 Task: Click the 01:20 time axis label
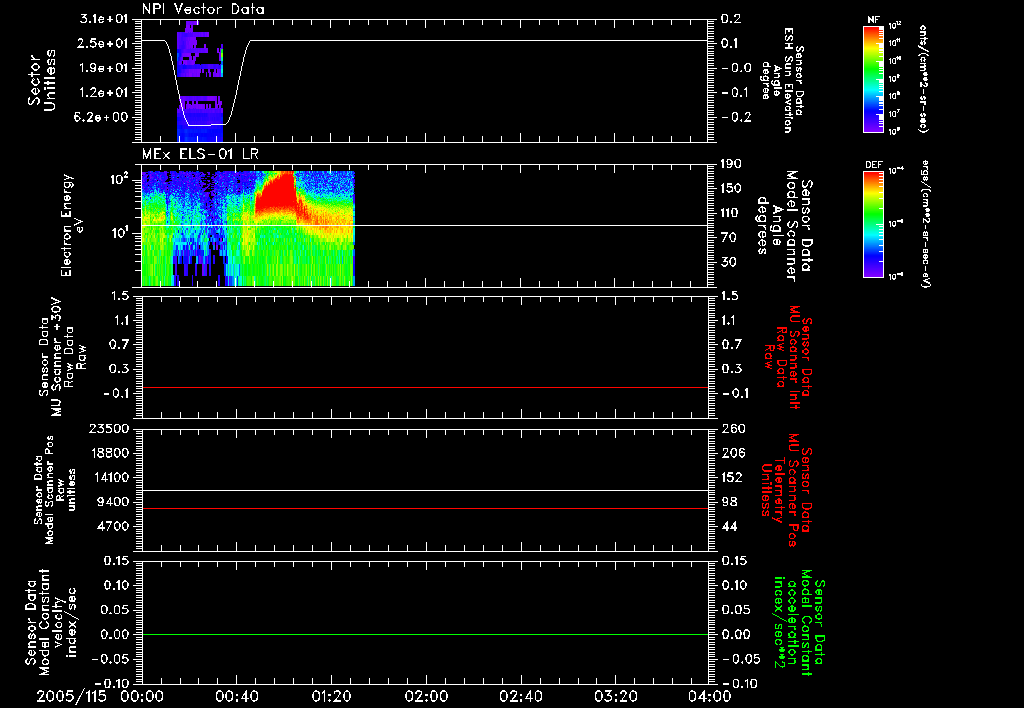click(331, 696)
